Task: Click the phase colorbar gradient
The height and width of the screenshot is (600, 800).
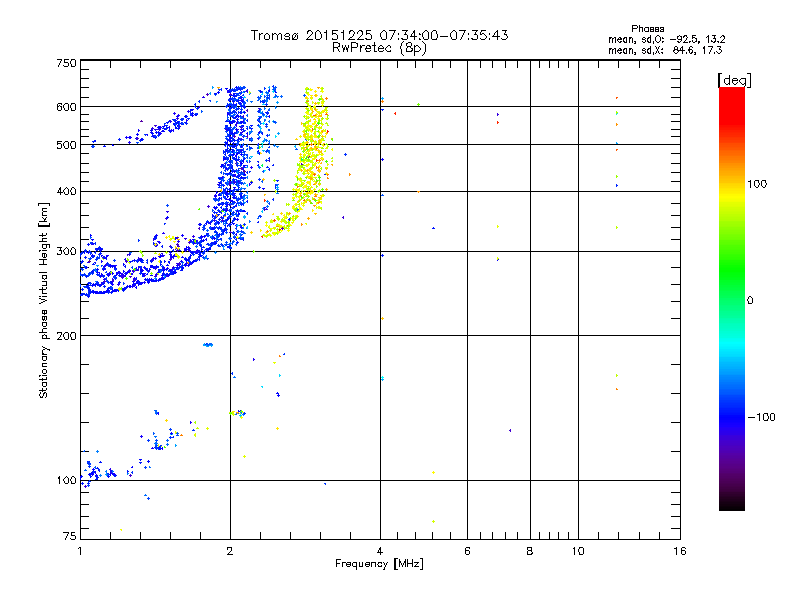Action: (732, 298)
